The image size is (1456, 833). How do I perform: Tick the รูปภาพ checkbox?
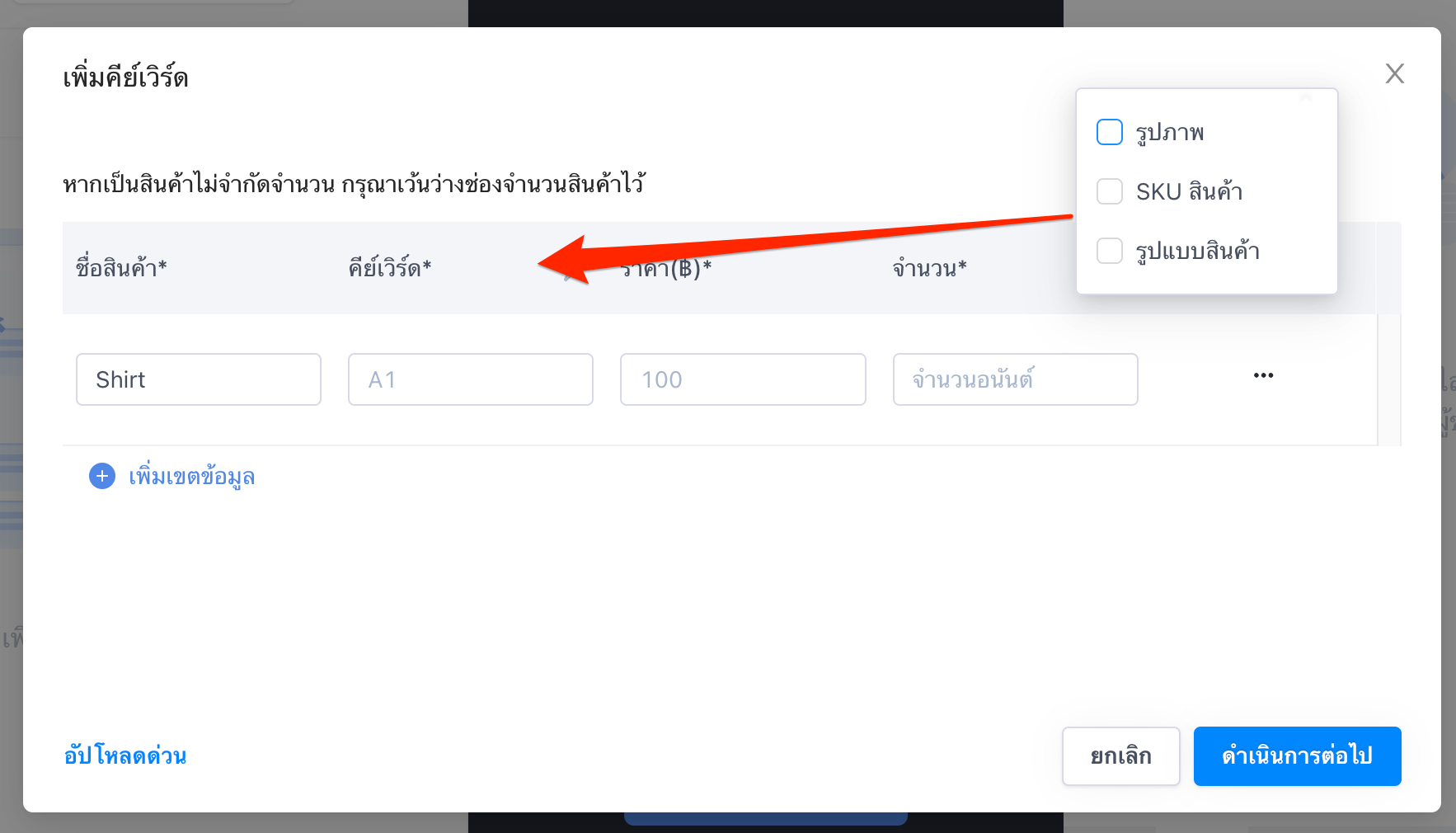[x=1110, y=132]
